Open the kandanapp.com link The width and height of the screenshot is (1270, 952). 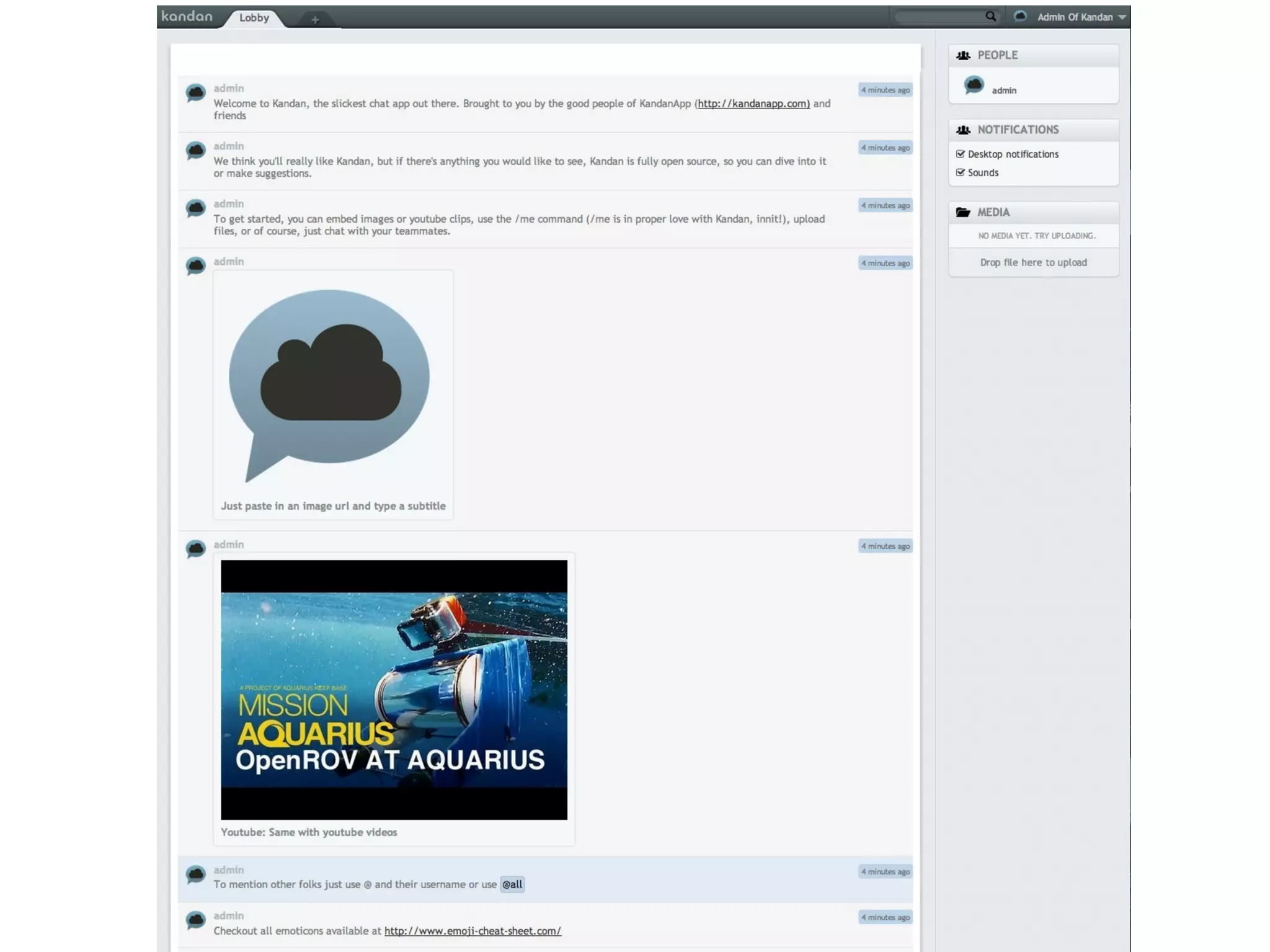click(x=753, y=104)
